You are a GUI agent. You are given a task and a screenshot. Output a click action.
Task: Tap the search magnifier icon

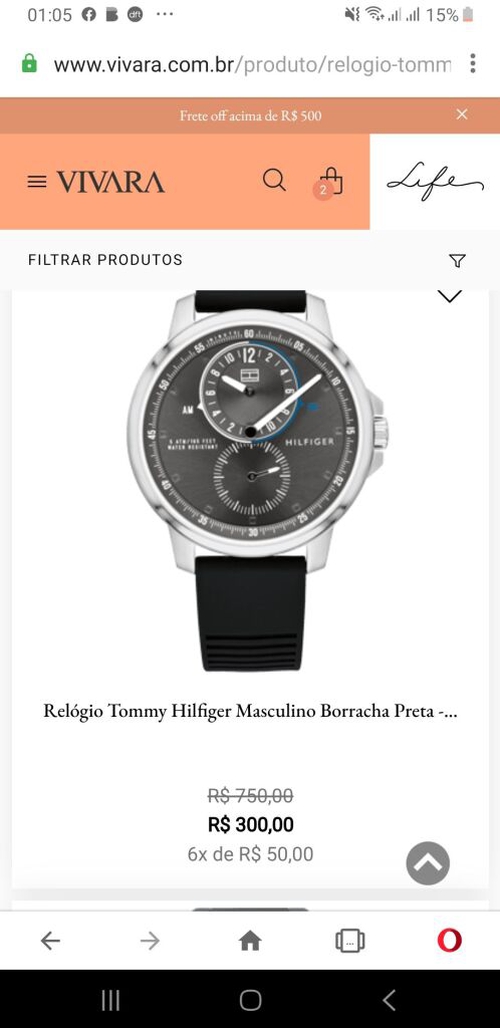pyautogui.click(x=274, y=180)
